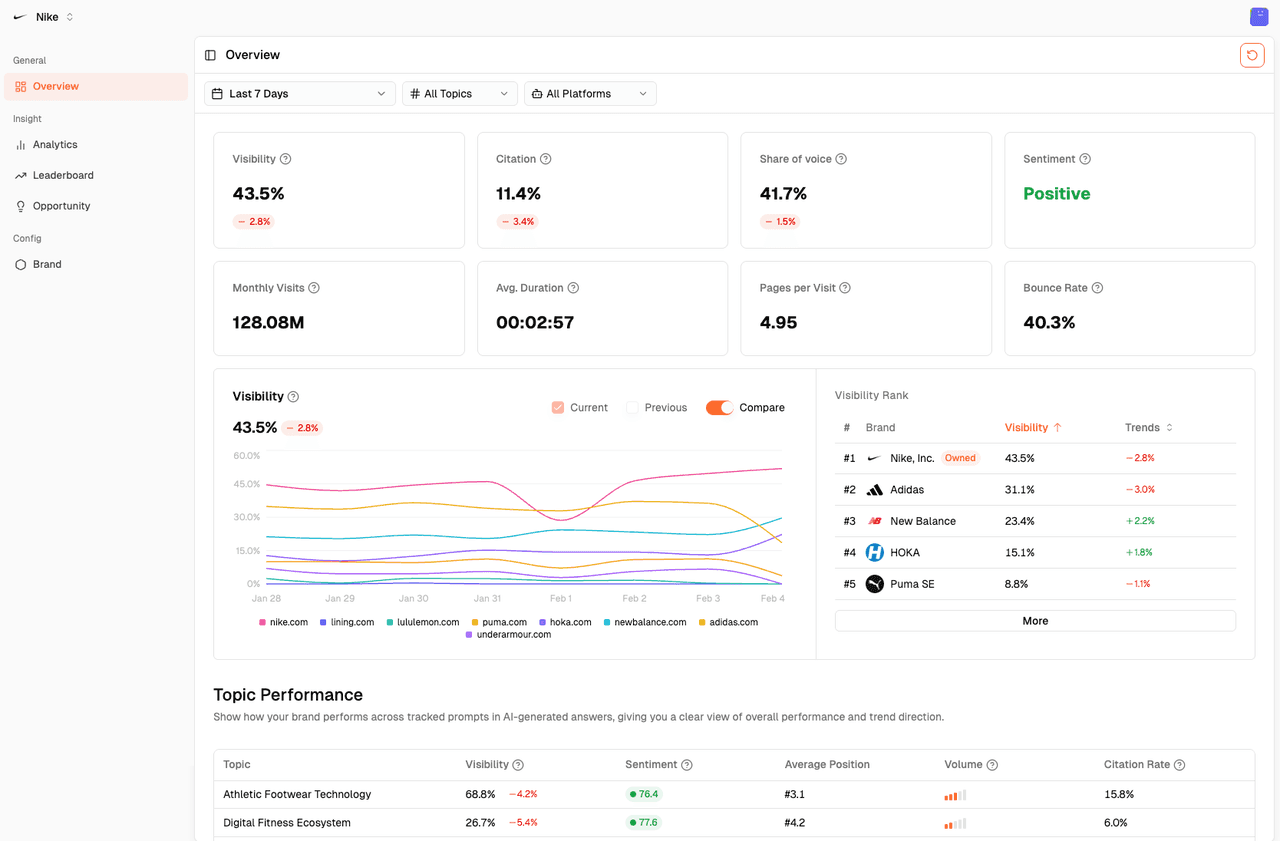
Task: Sort rank table by Trends column
Action: 1149,428
